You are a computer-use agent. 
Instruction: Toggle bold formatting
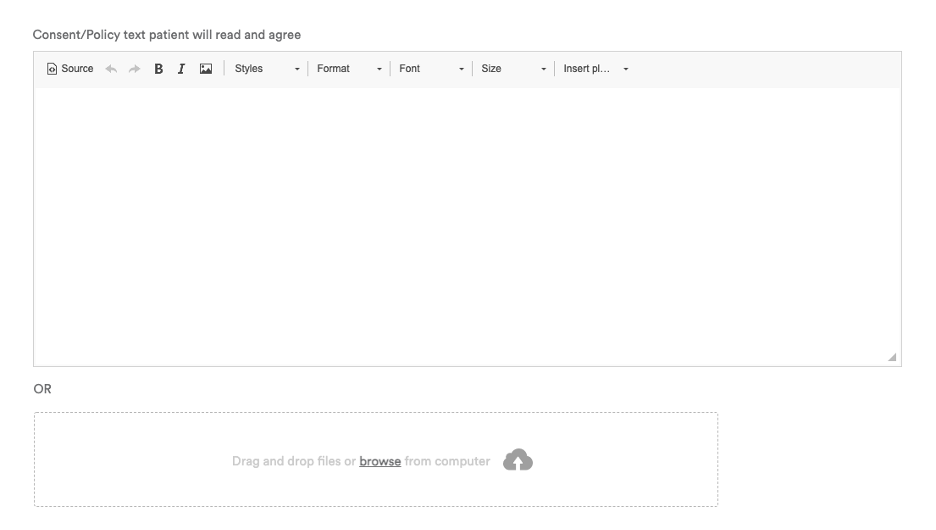(158, 69)
